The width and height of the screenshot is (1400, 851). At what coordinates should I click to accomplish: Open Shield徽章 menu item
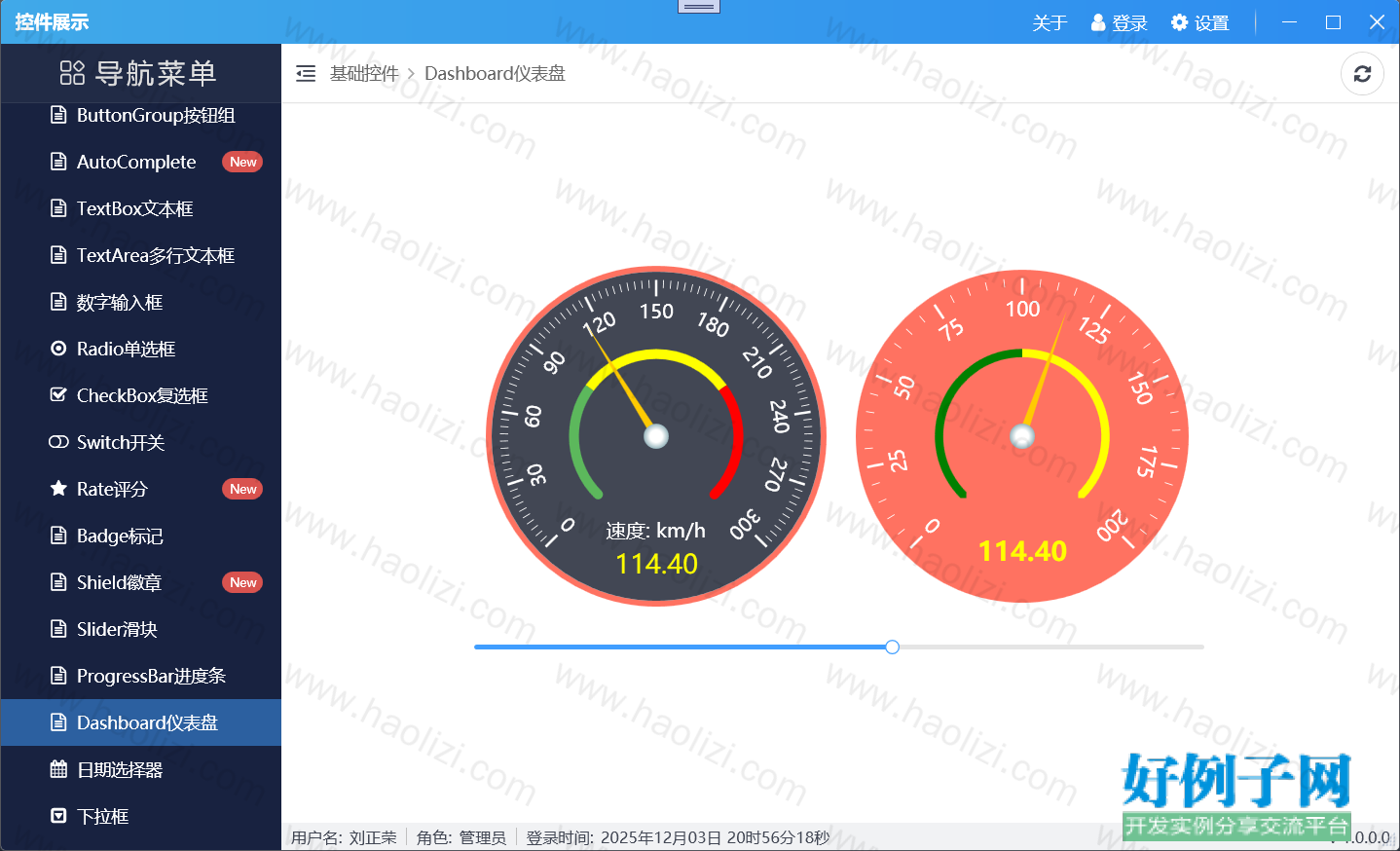coord(141,582)
